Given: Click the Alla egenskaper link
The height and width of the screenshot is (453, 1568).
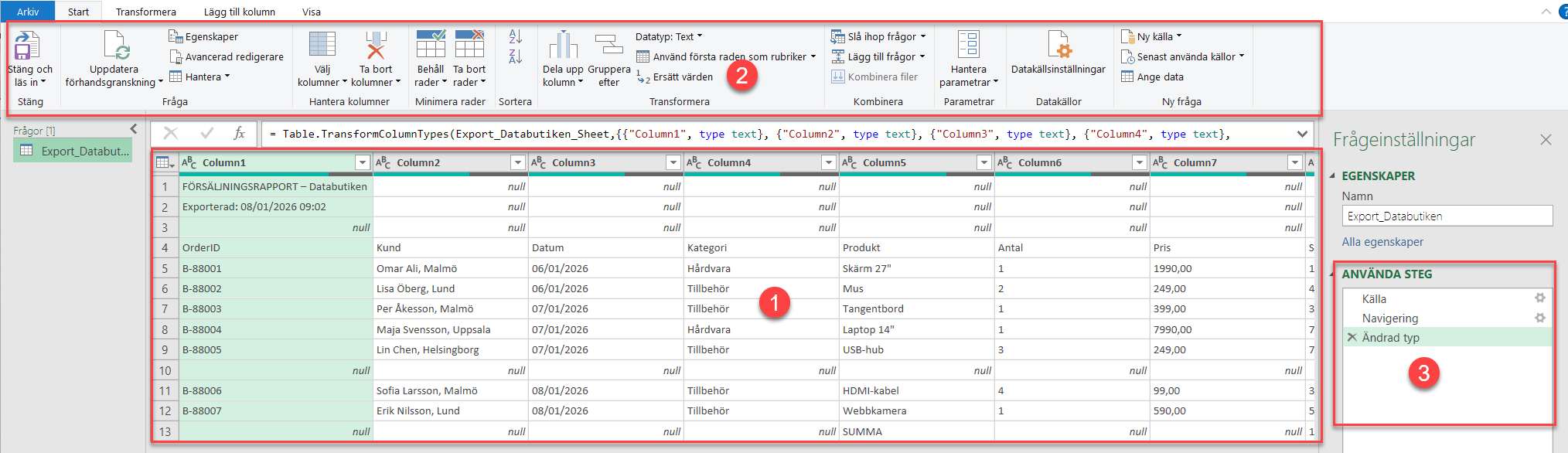Looking at the screenshot, I should 1382,242.
